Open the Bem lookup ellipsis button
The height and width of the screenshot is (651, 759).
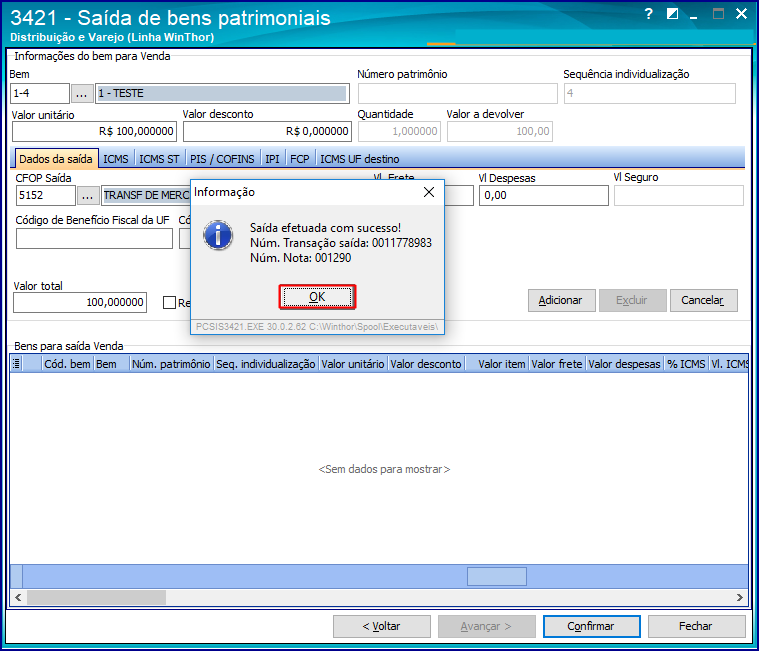tap(82, 93)
